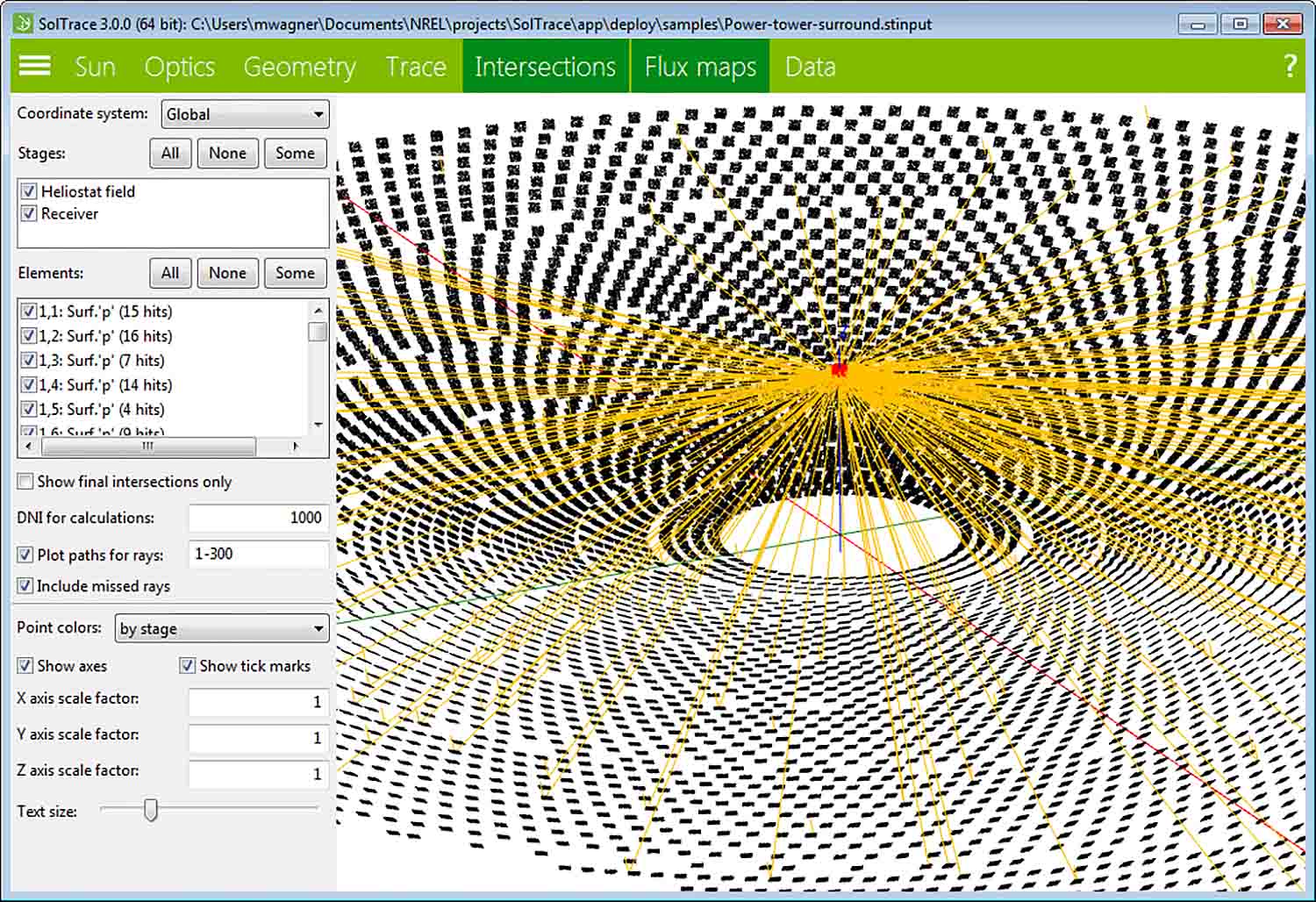Open the hamburger navigation menu
1316x902 pixels.
click(x=33, y=66)
